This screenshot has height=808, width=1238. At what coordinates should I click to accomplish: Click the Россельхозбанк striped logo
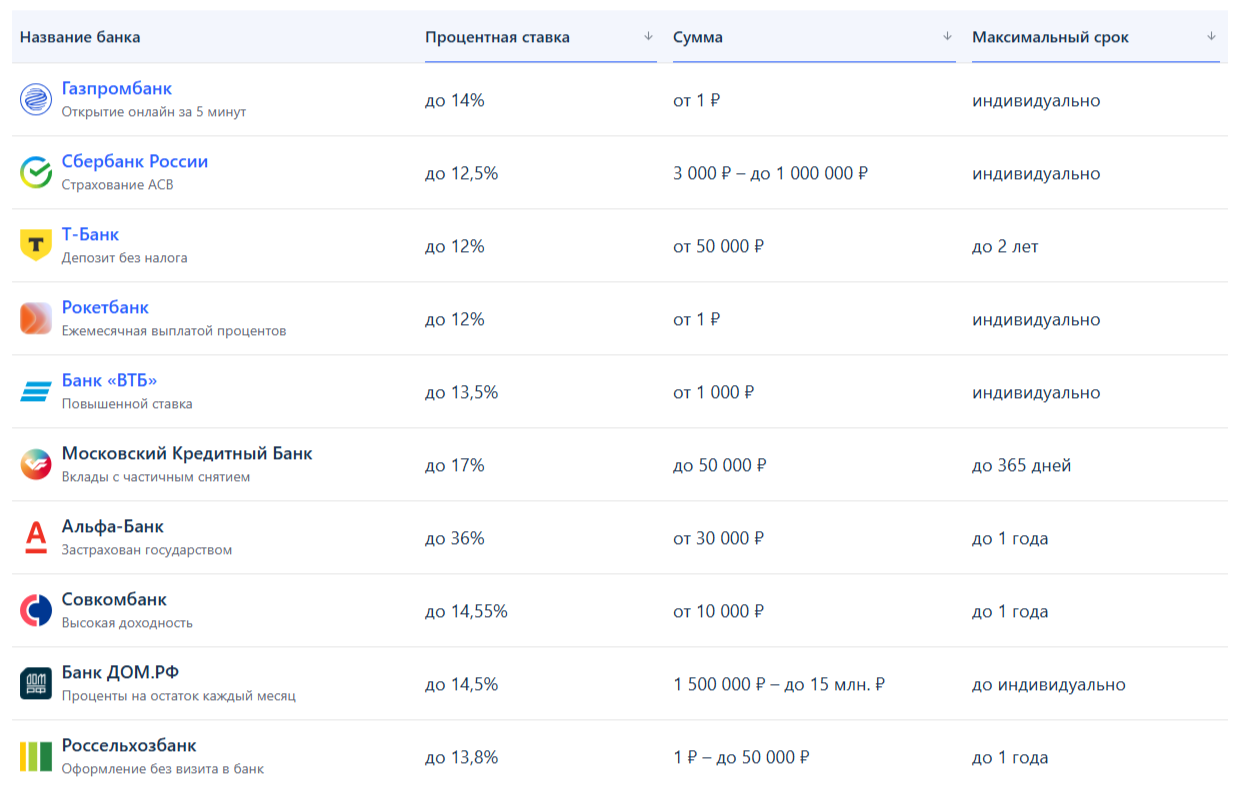(x=36, y=757)
